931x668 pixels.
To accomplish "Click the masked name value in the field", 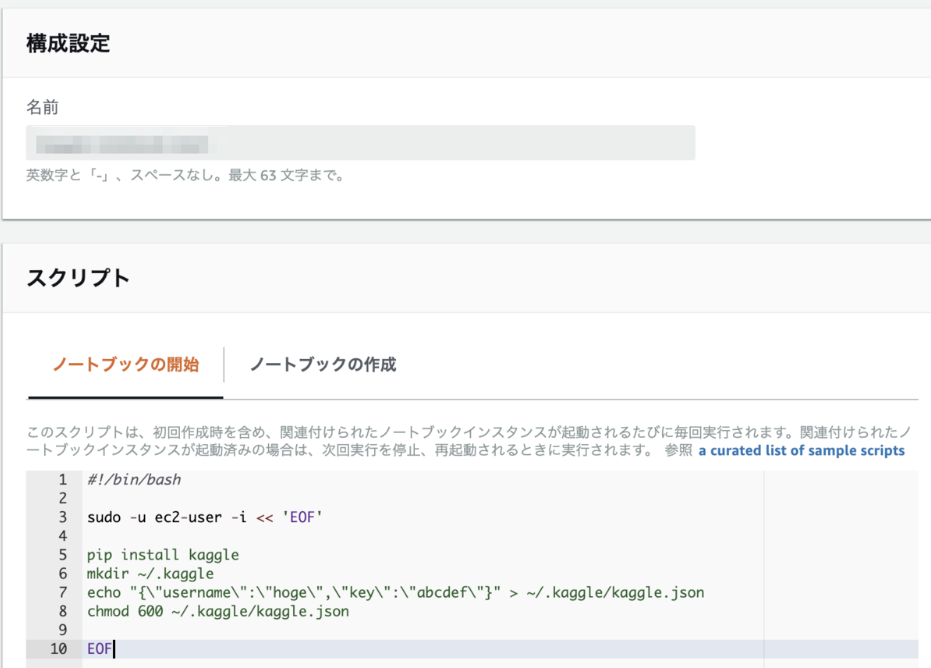I will click(125, 142).
